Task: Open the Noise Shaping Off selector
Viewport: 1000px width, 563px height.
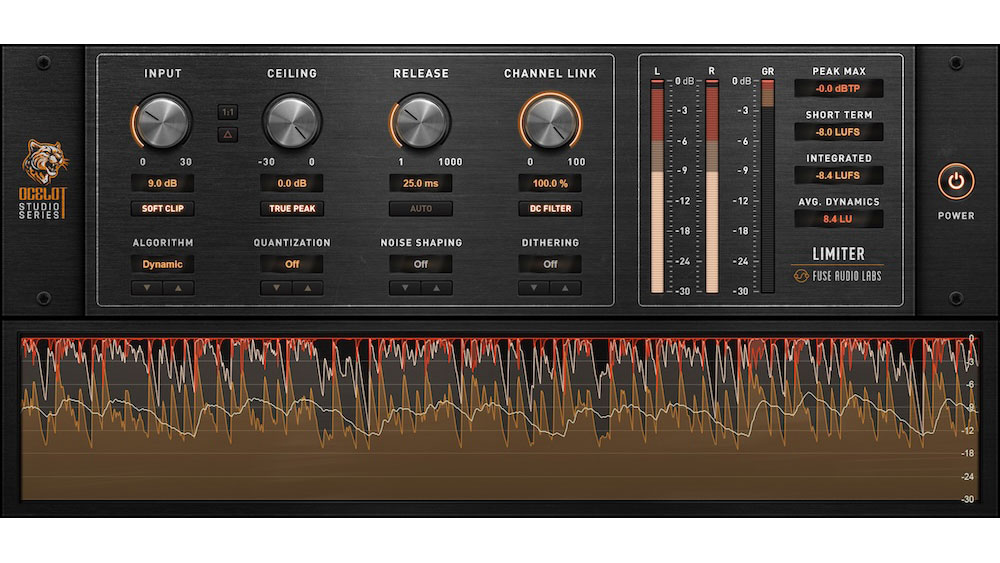Action: [x=421, y=264]
